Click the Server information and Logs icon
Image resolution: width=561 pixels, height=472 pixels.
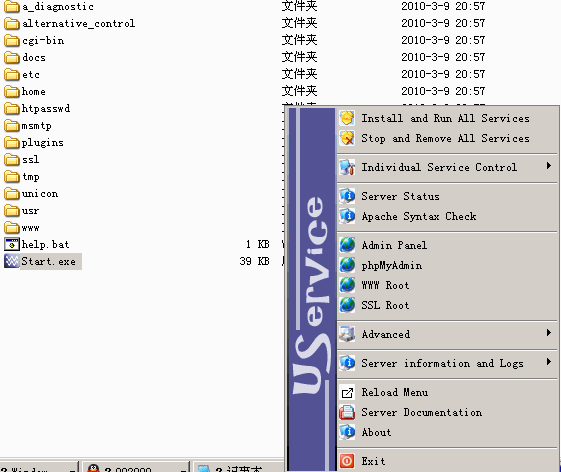tap(347, 363)
